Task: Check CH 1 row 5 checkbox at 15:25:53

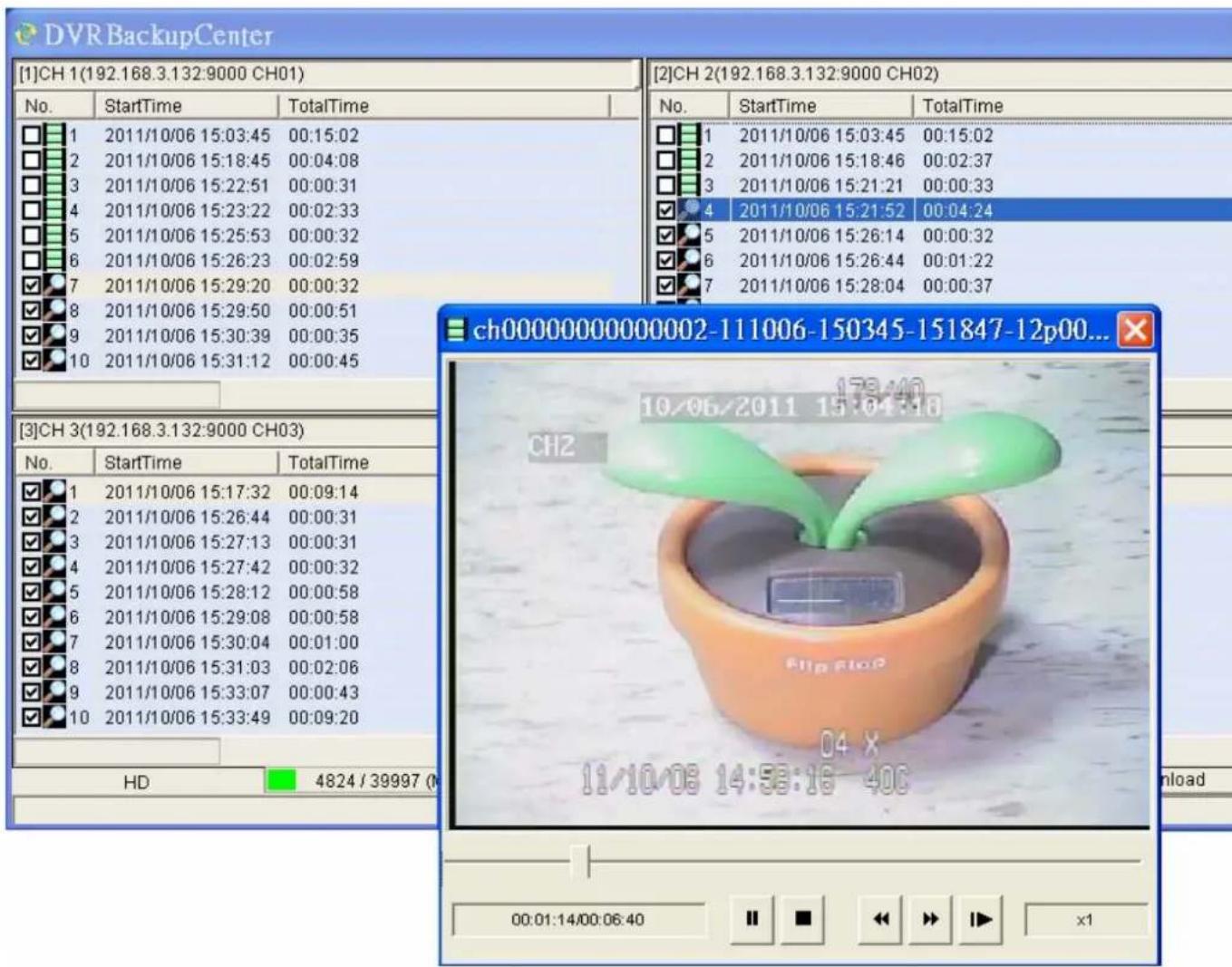Action: [x=32, y=236]
